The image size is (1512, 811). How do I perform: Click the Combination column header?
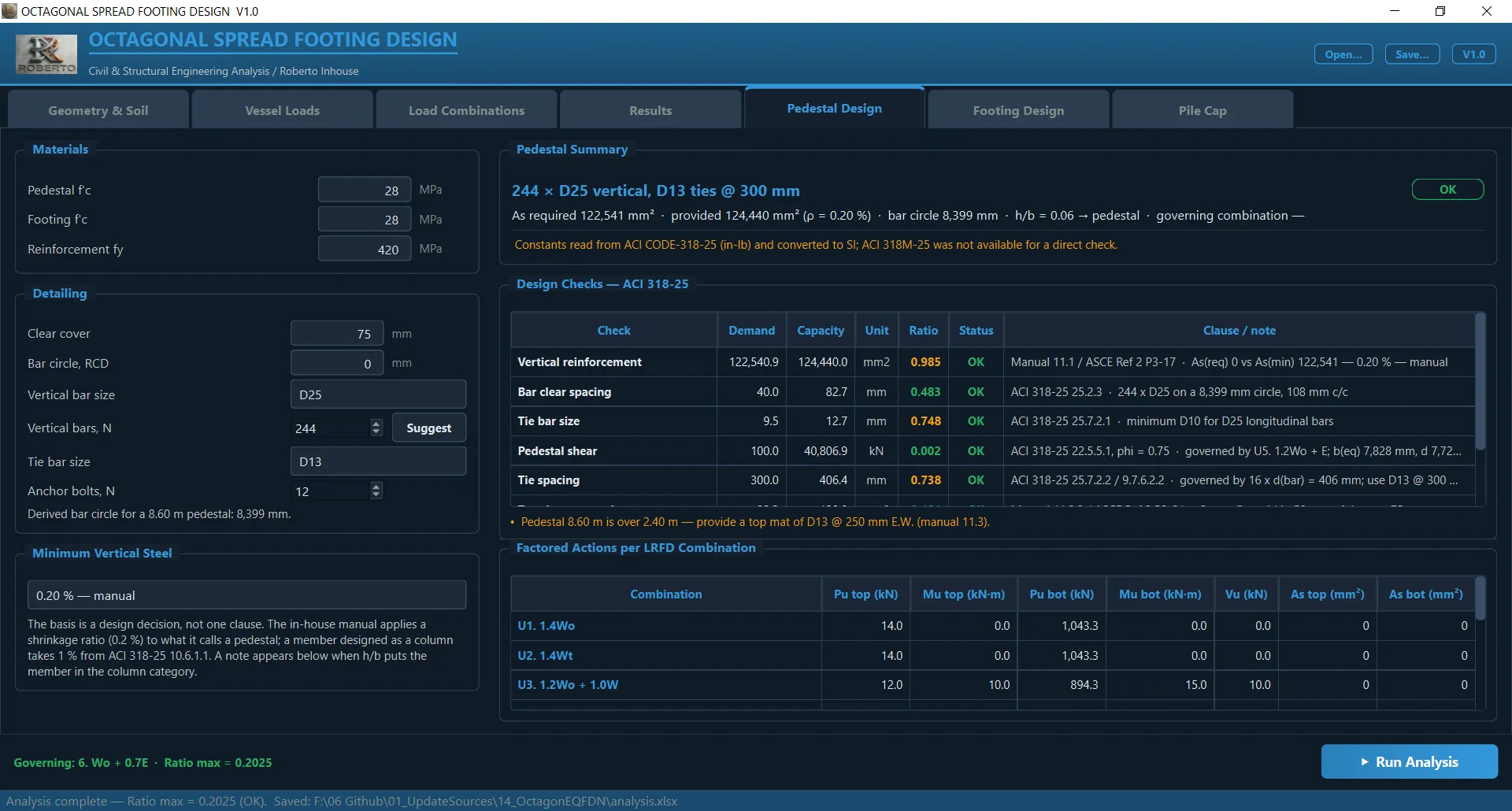(x=666, y=594)
